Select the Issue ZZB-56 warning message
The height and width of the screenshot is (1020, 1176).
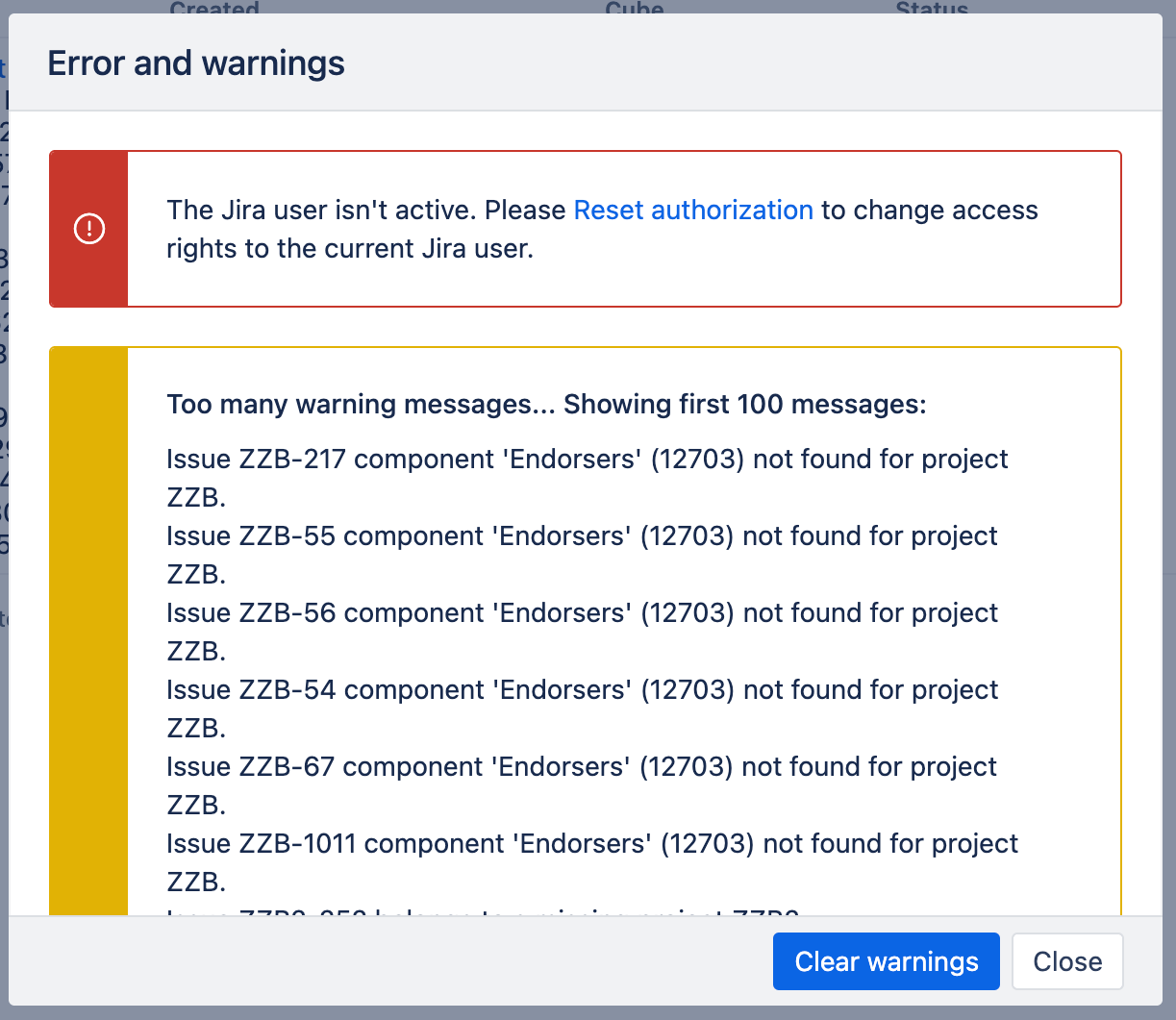[582, 632]
